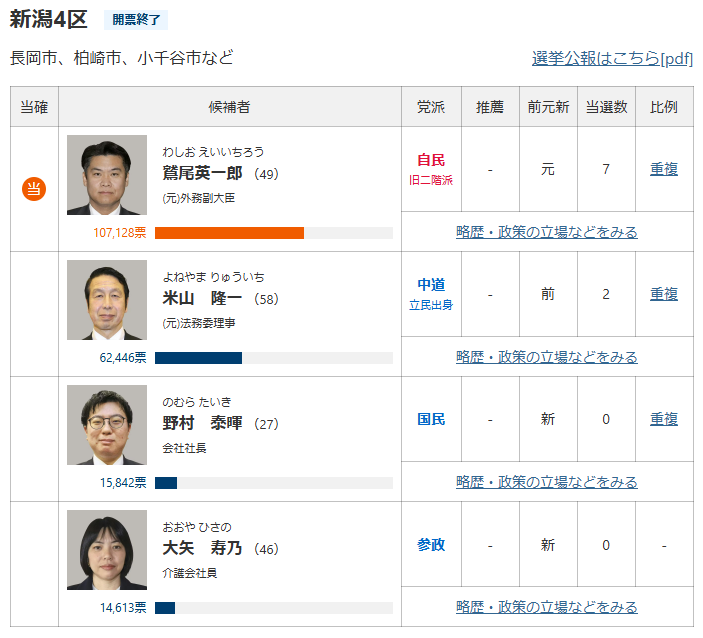Screen dimensions: 703x638
Task: Click the 当選数 column header
Action: click(606, 107)
